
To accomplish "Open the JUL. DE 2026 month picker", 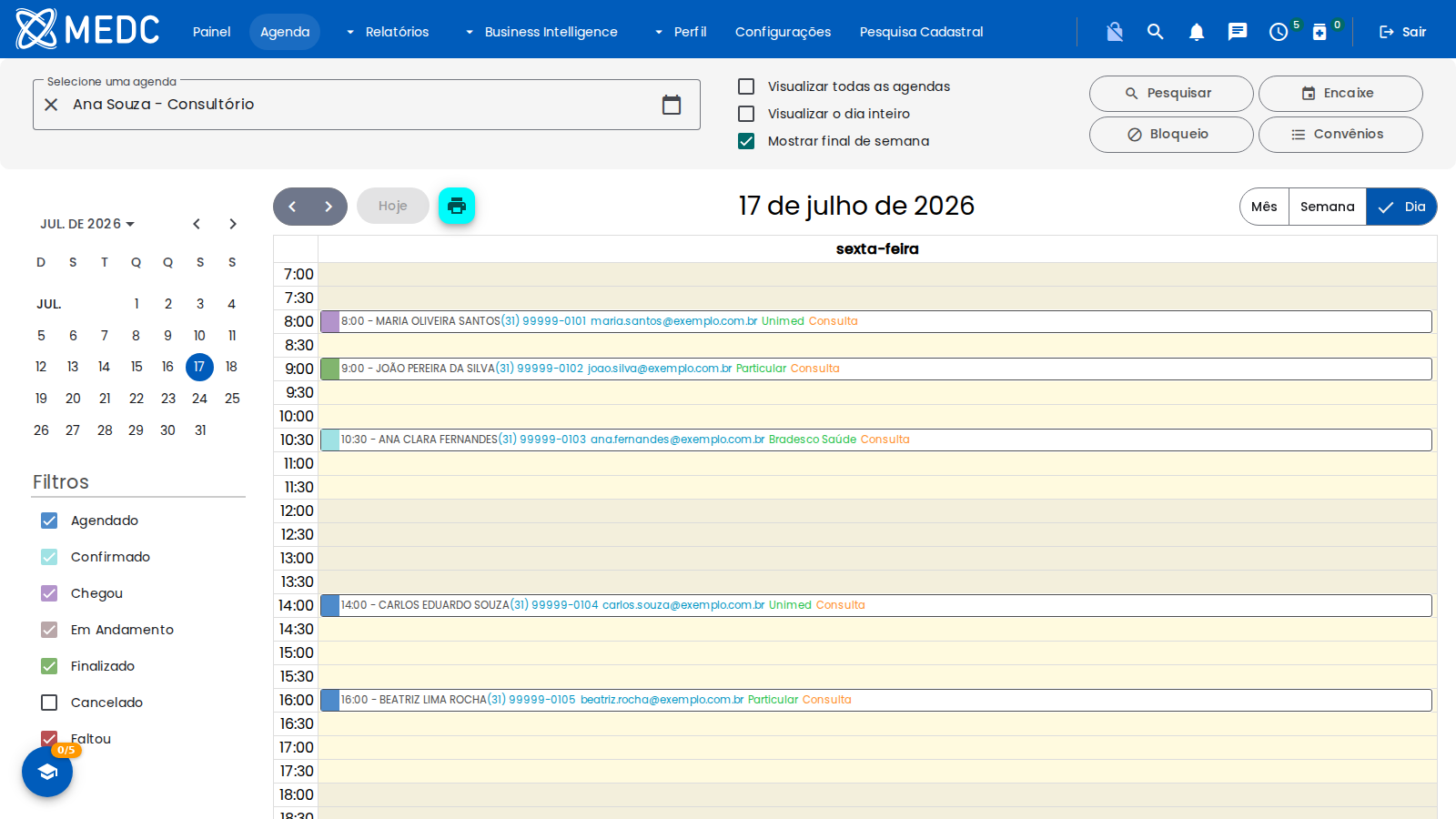I will click(x=87, y=224).
